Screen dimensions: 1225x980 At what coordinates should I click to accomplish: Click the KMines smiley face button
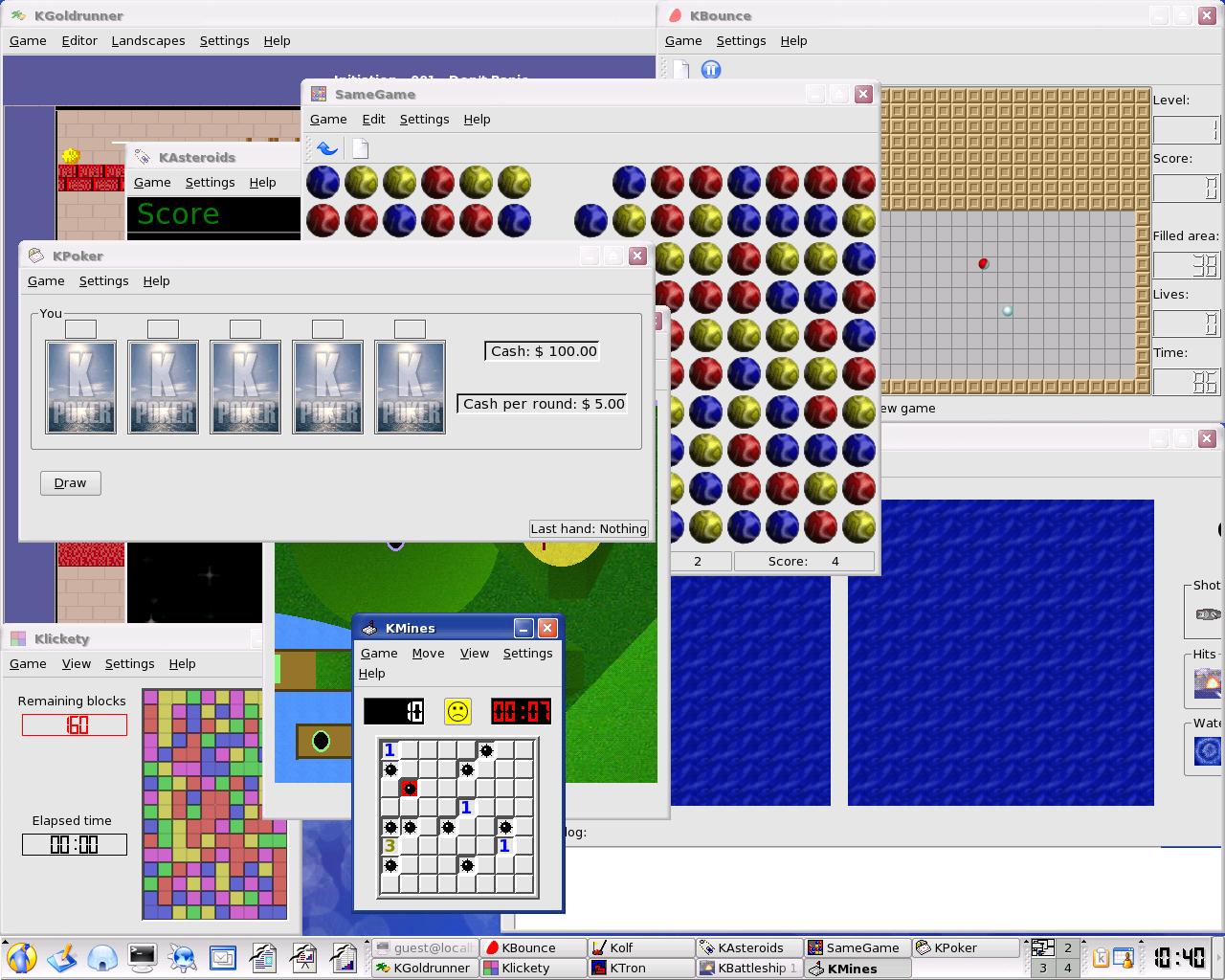pyautogui.click(x=457, y=711)
